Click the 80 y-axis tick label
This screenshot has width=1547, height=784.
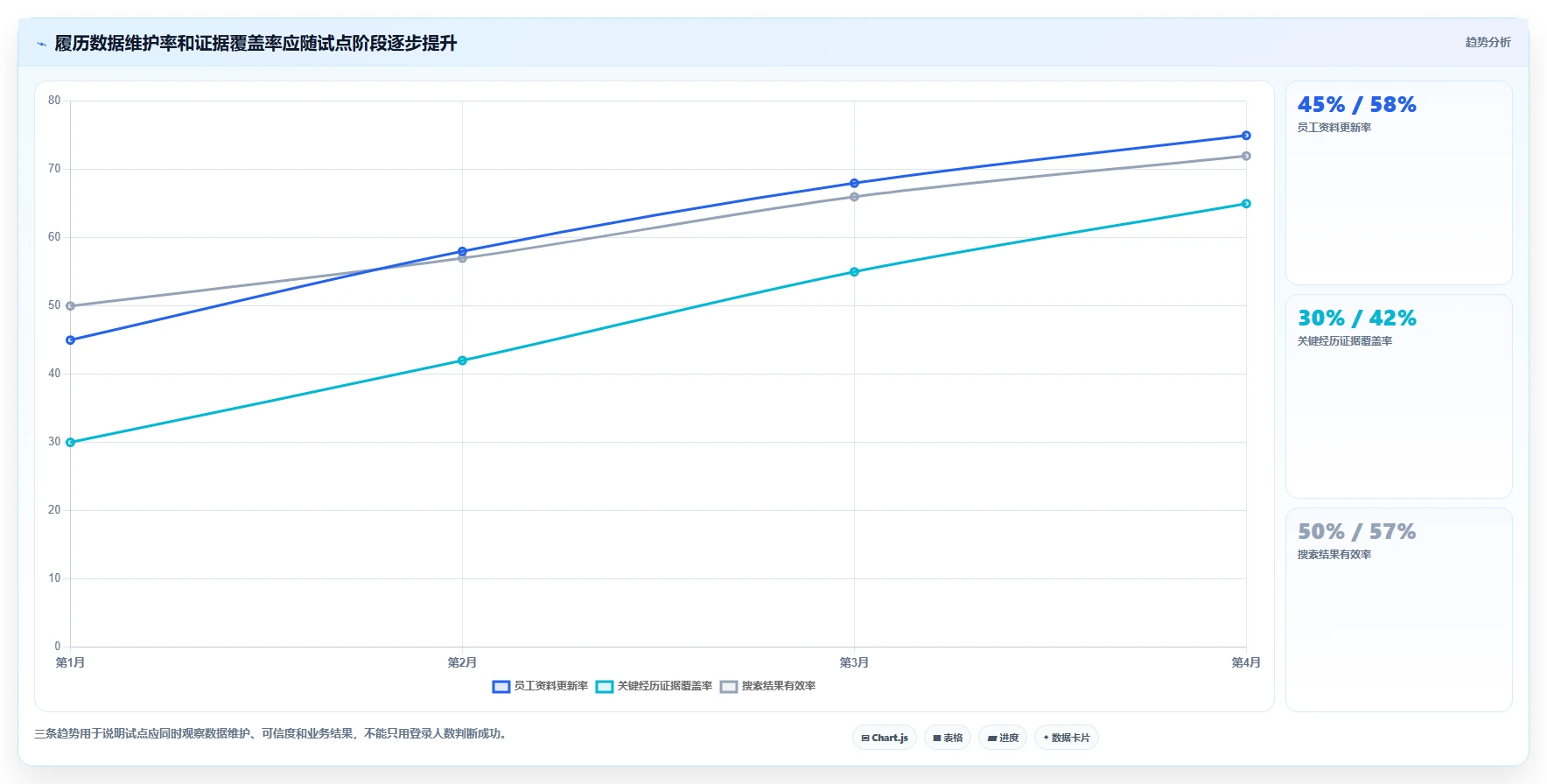tap(54, 101)
